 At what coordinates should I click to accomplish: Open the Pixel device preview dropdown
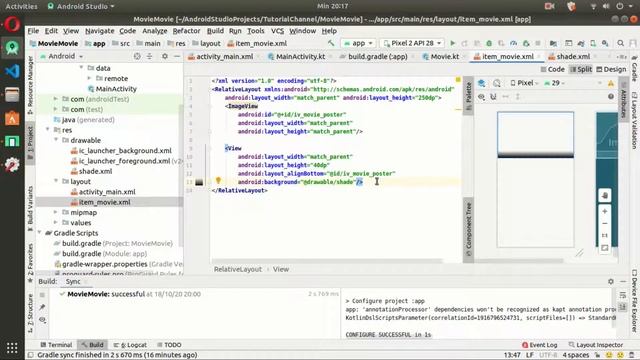(x=524, y=83)
